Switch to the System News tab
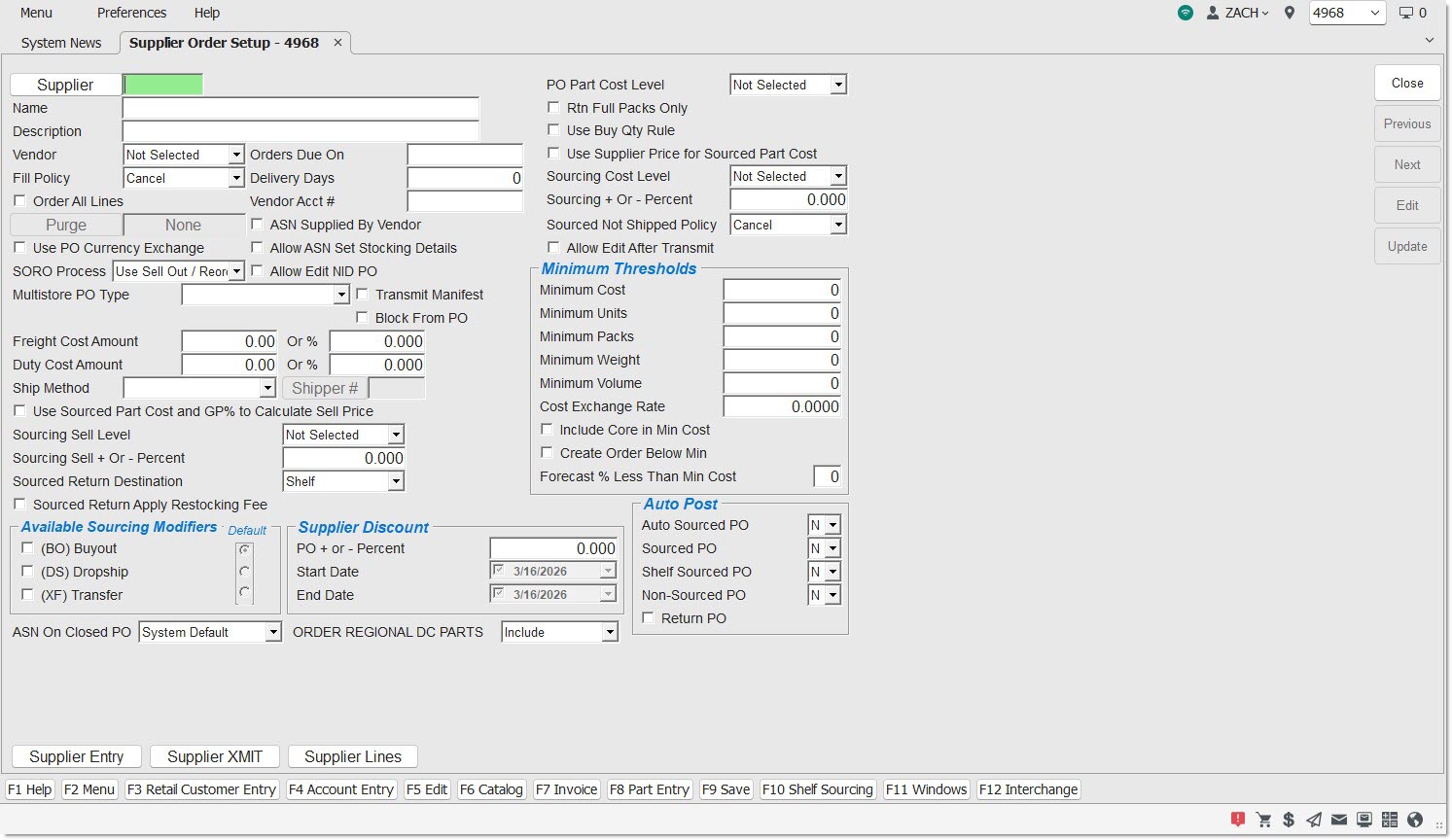 pos(61,43)
